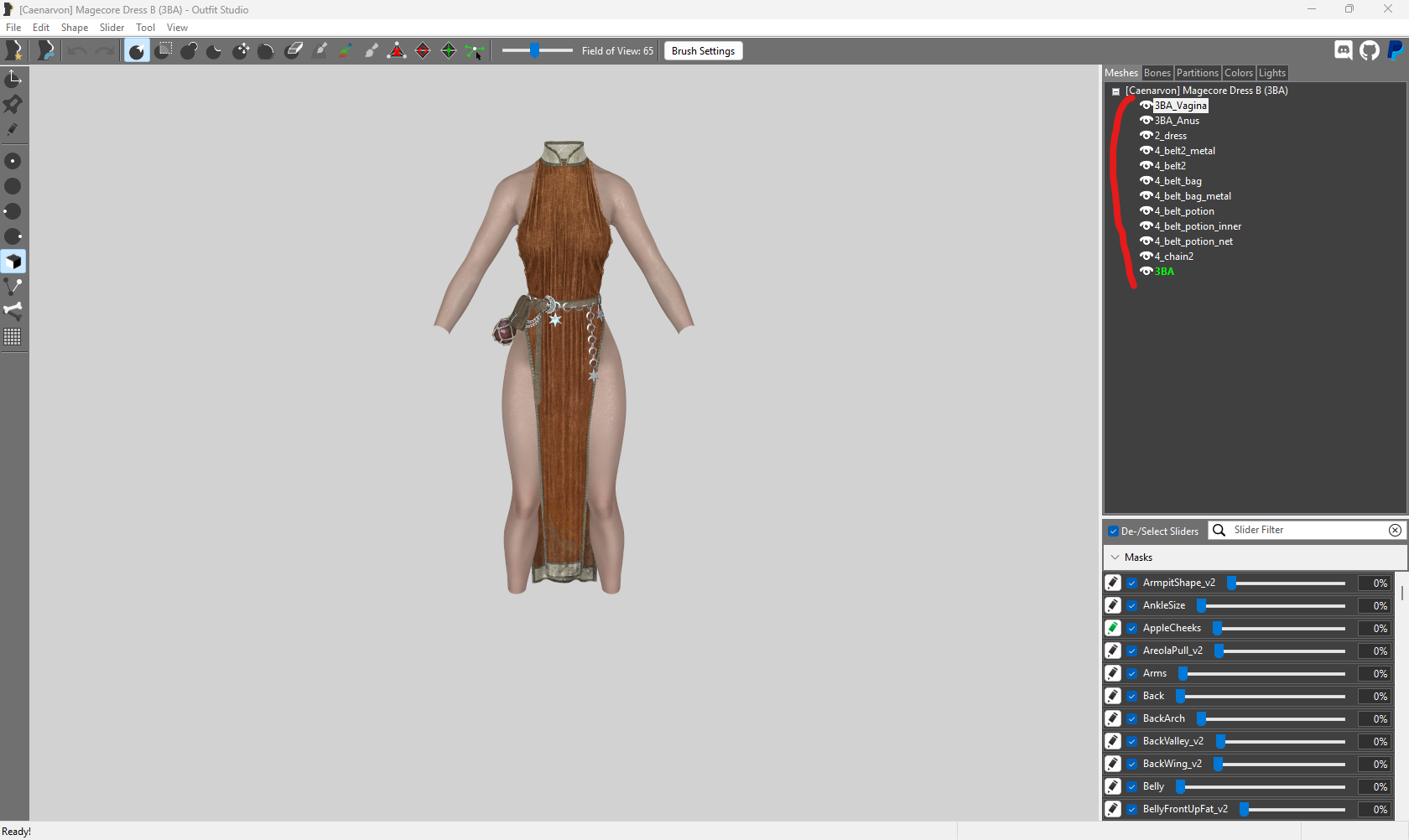Screen dimensions: 1409x840
Task: Select the Split Edge tool
Action: [x=449, y=51]
